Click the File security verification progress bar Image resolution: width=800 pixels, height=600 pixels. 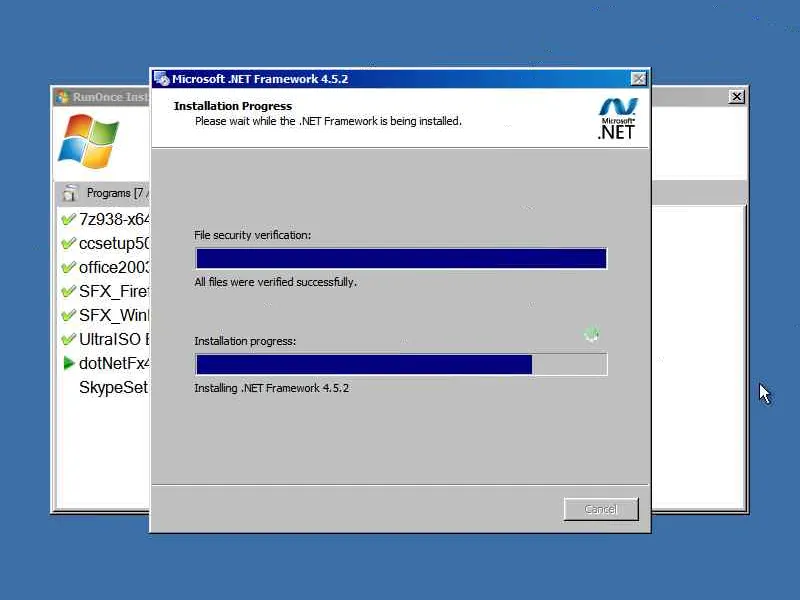point(401,258)
